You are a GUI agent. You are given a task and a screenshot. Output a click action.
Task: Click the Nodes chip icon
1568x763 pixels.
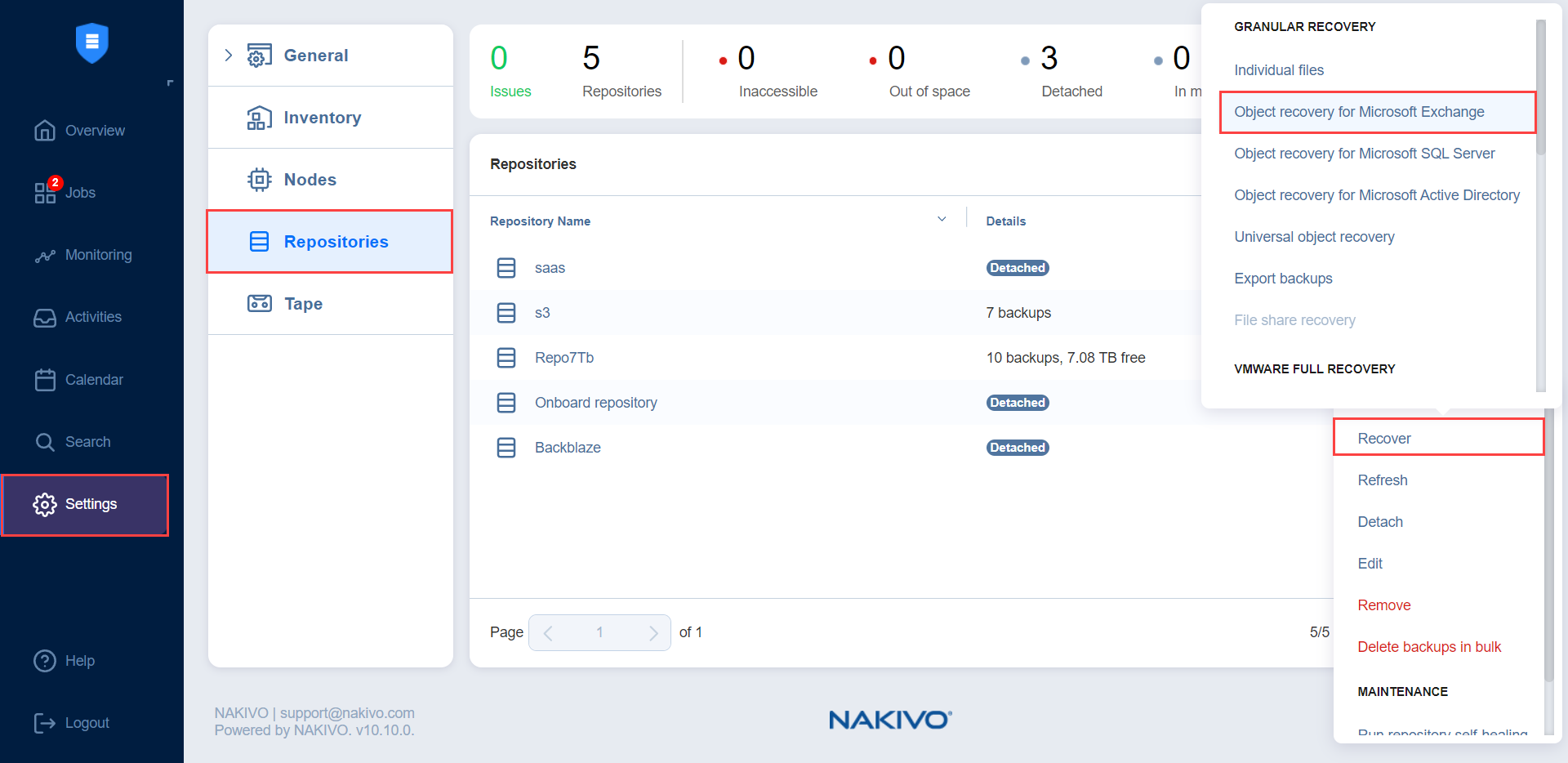click(260, 180)
